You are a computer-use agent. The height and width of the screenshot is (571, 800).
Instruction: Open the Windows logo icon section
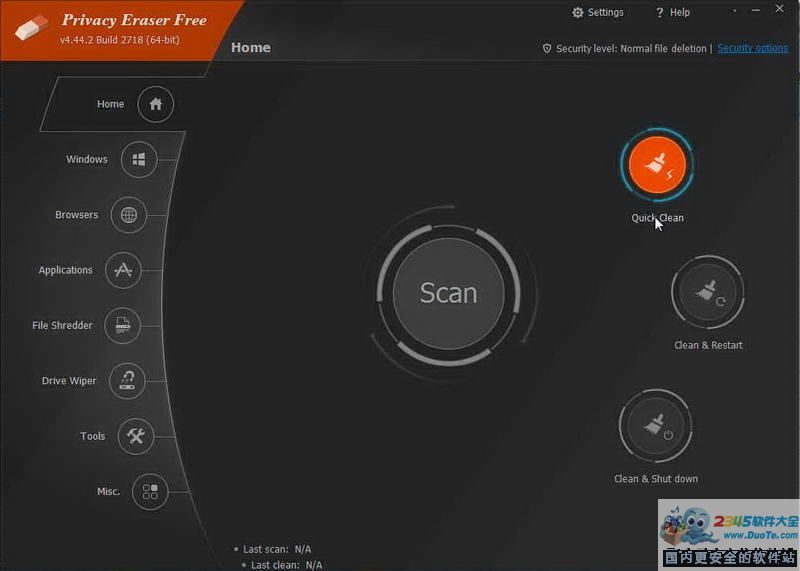139,159
